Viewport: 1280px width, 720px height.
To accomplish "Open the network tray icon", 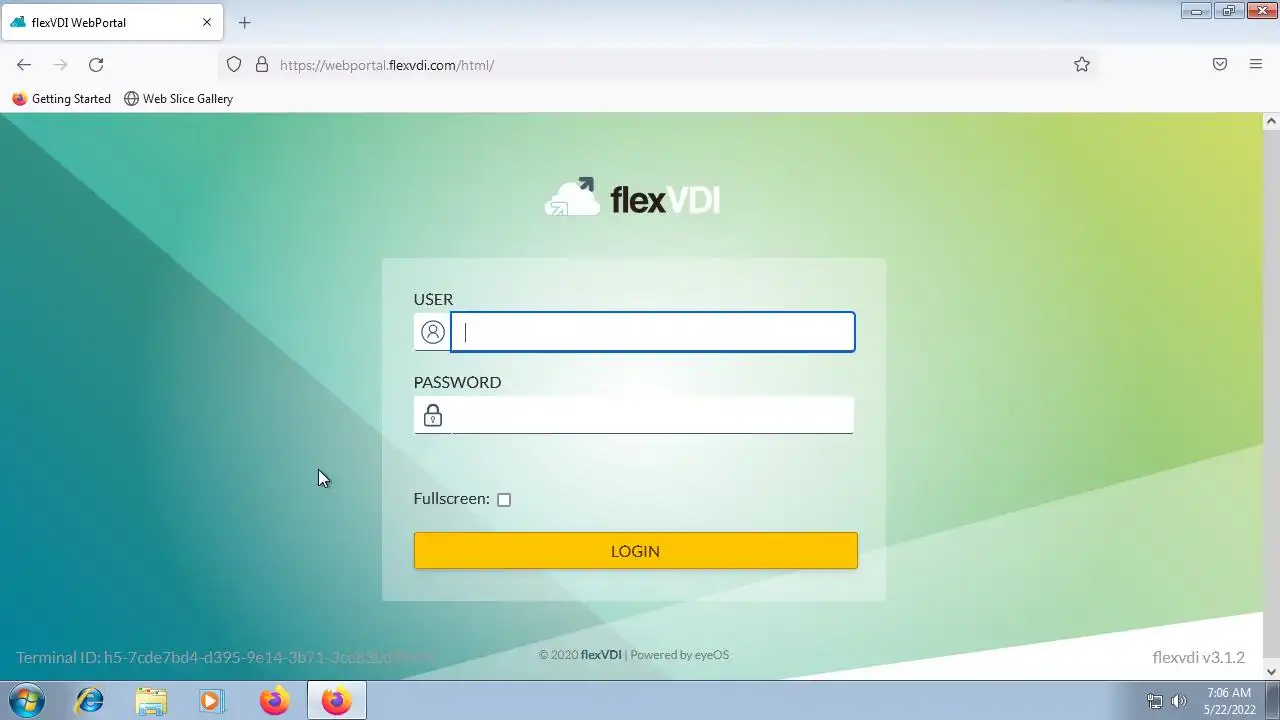I will point(1155,701).
